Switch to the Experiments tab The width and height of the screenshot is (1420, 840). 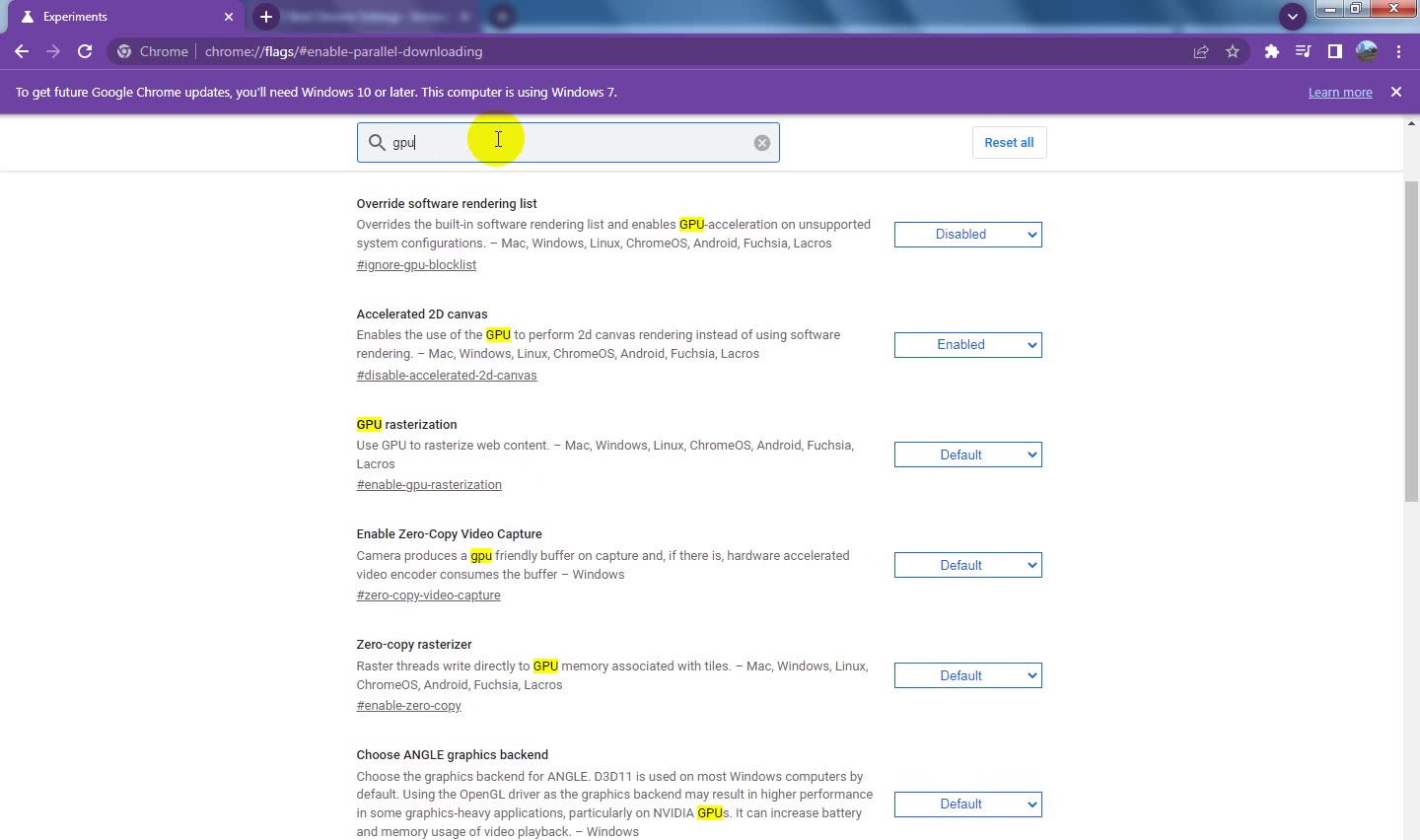123,17
